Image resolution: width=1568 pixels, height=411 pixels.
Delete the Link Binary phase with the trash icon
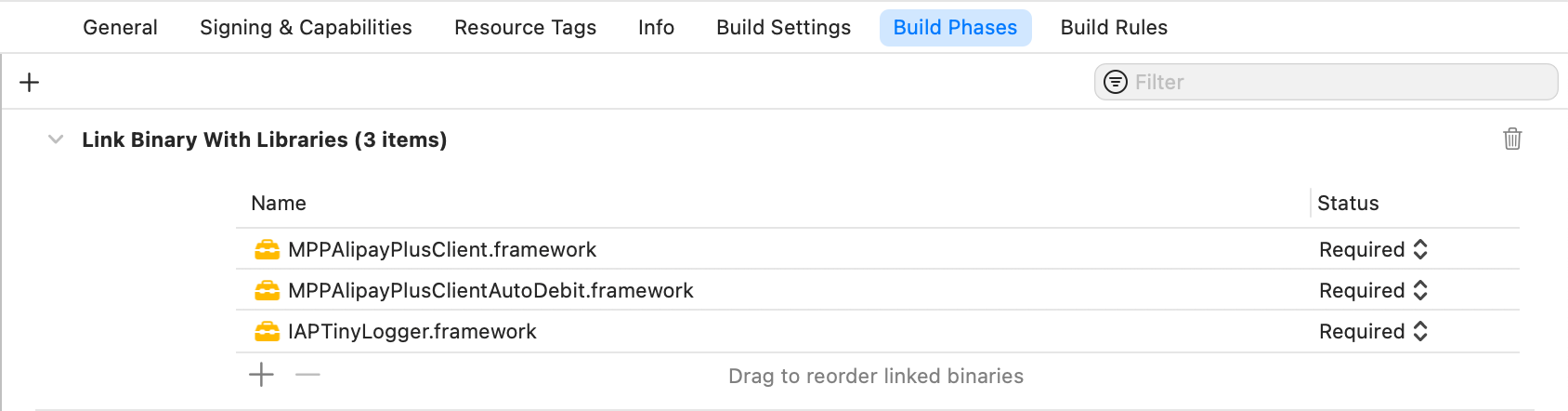(1512, 139)
